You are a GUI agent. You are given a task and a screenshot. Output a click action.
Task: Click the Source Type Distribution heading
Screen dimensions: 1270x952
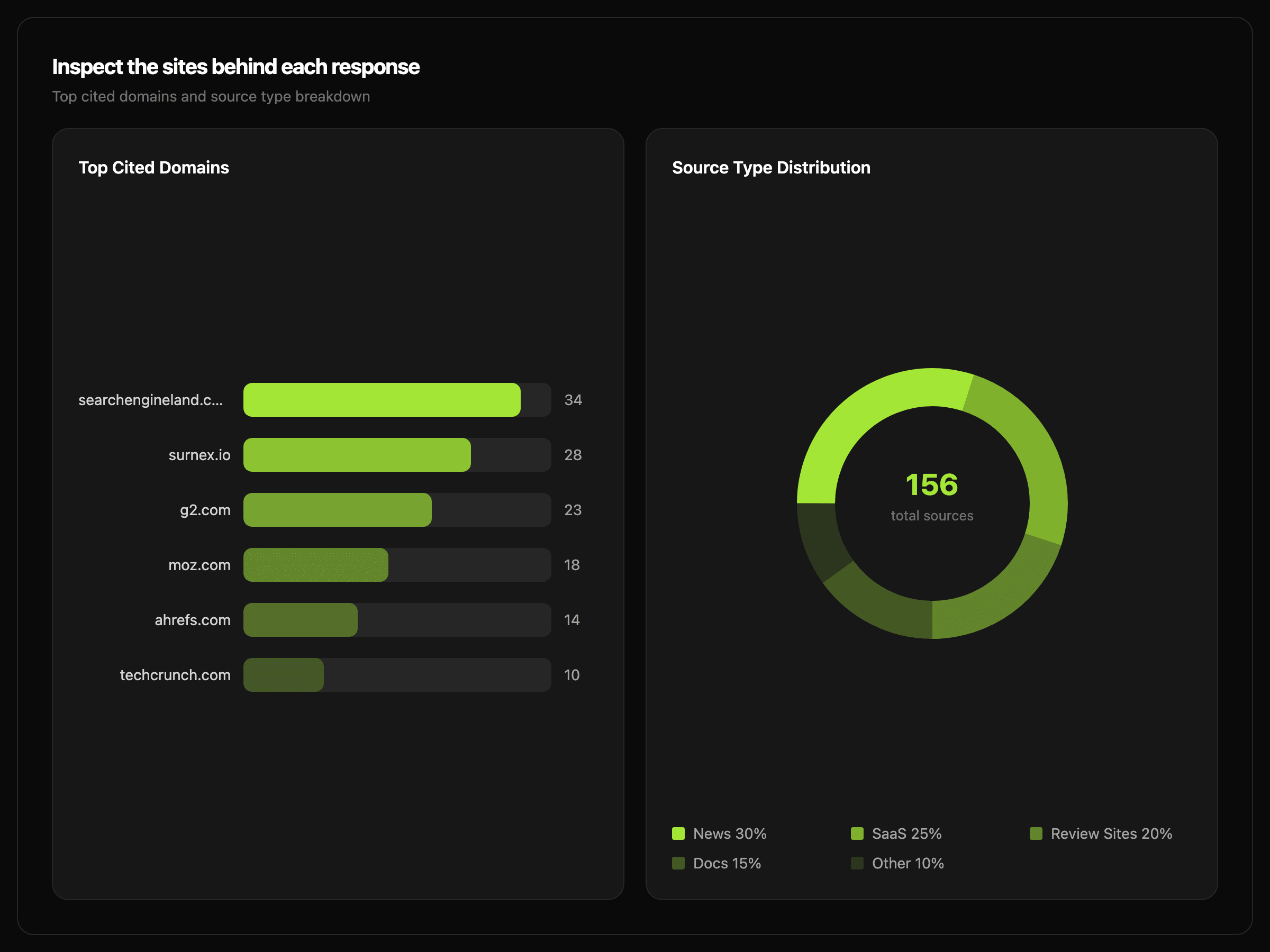[x=770, y=168]
